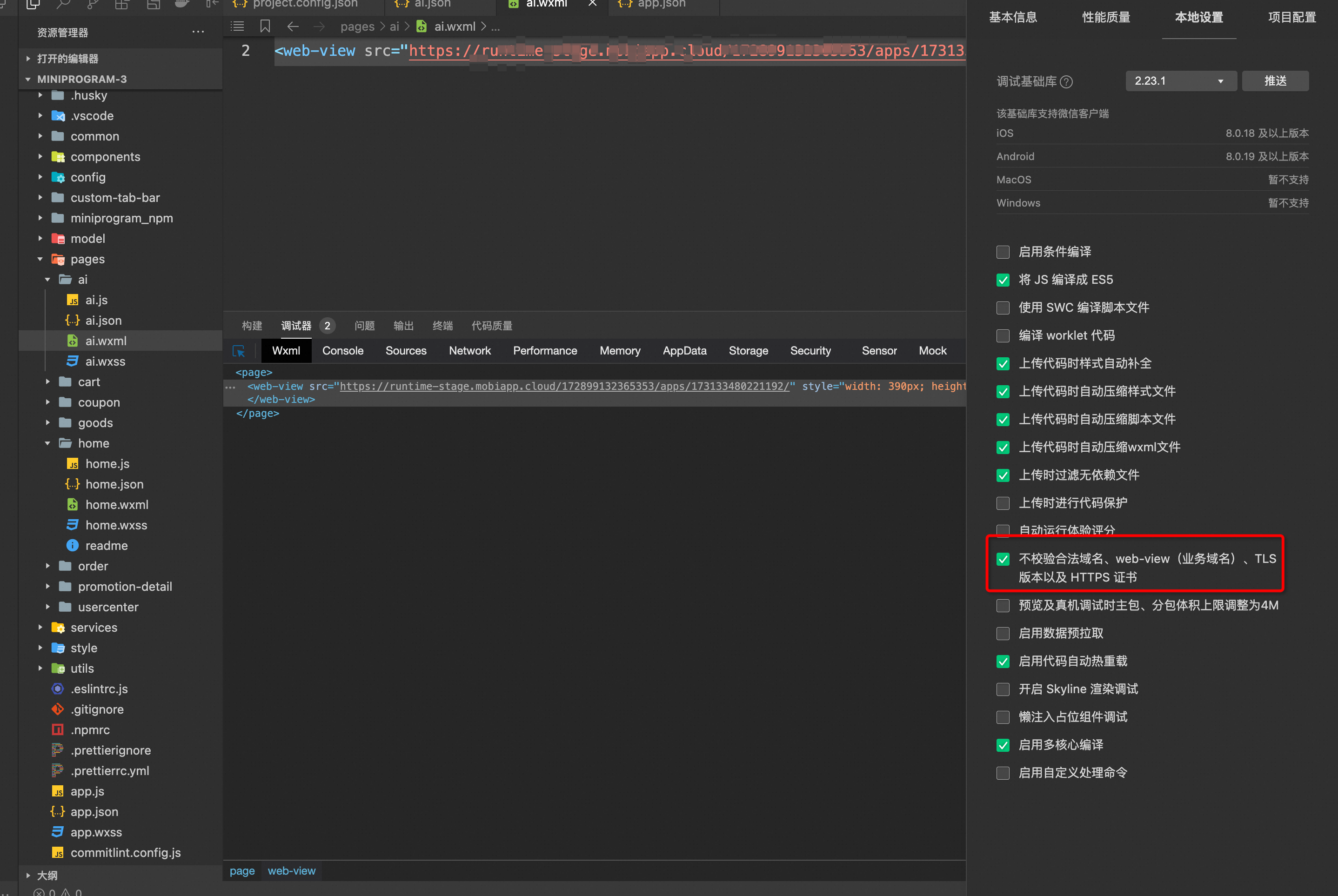Uncheck 不校验合法域名 web-view TLS option
The height and width of the screenshot is (896, 1338).
point(1003,560)
